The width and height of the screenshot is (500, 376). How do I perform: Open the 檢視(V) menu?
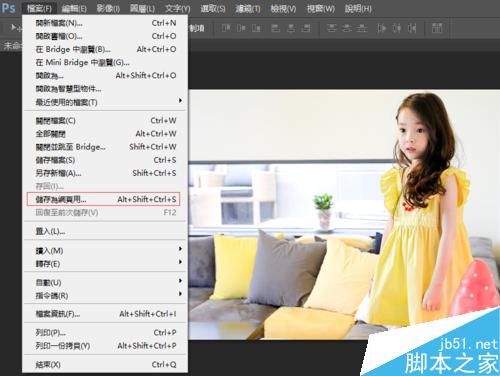283,8
